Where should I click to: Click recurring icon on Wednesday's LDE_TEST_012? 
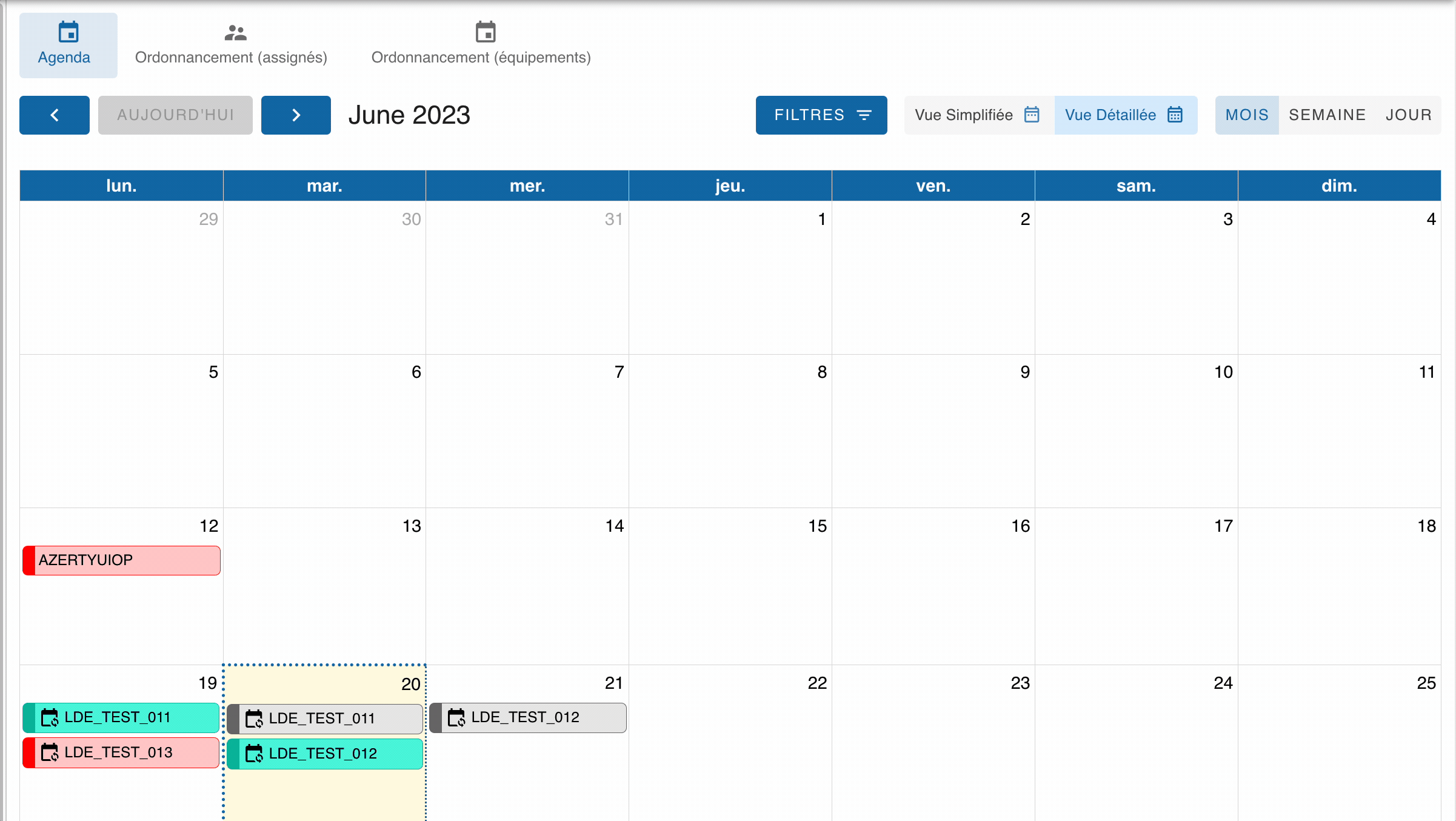click(x=456, y=717)
